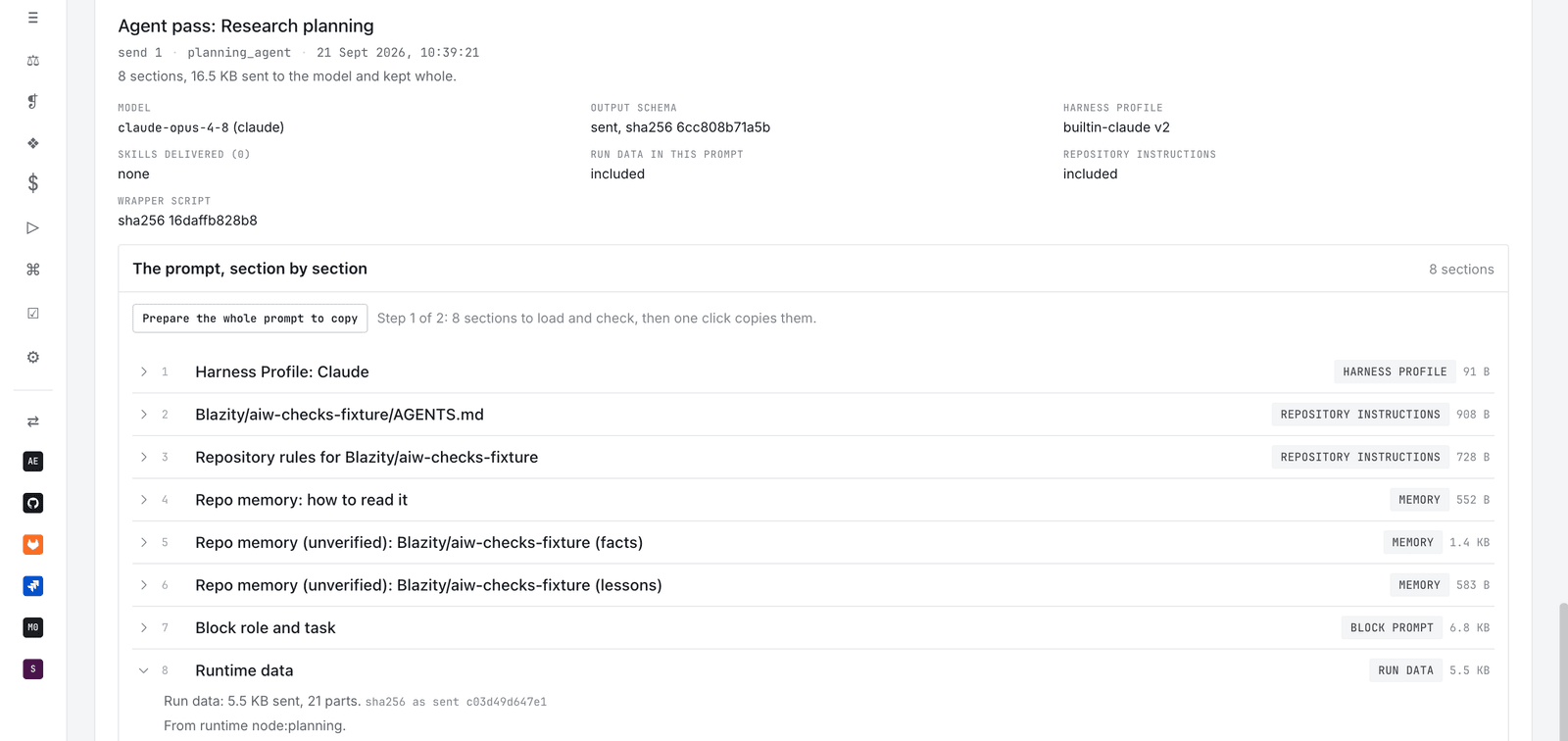Click the paragraph mark sidebar icon

tap(32, 102)
